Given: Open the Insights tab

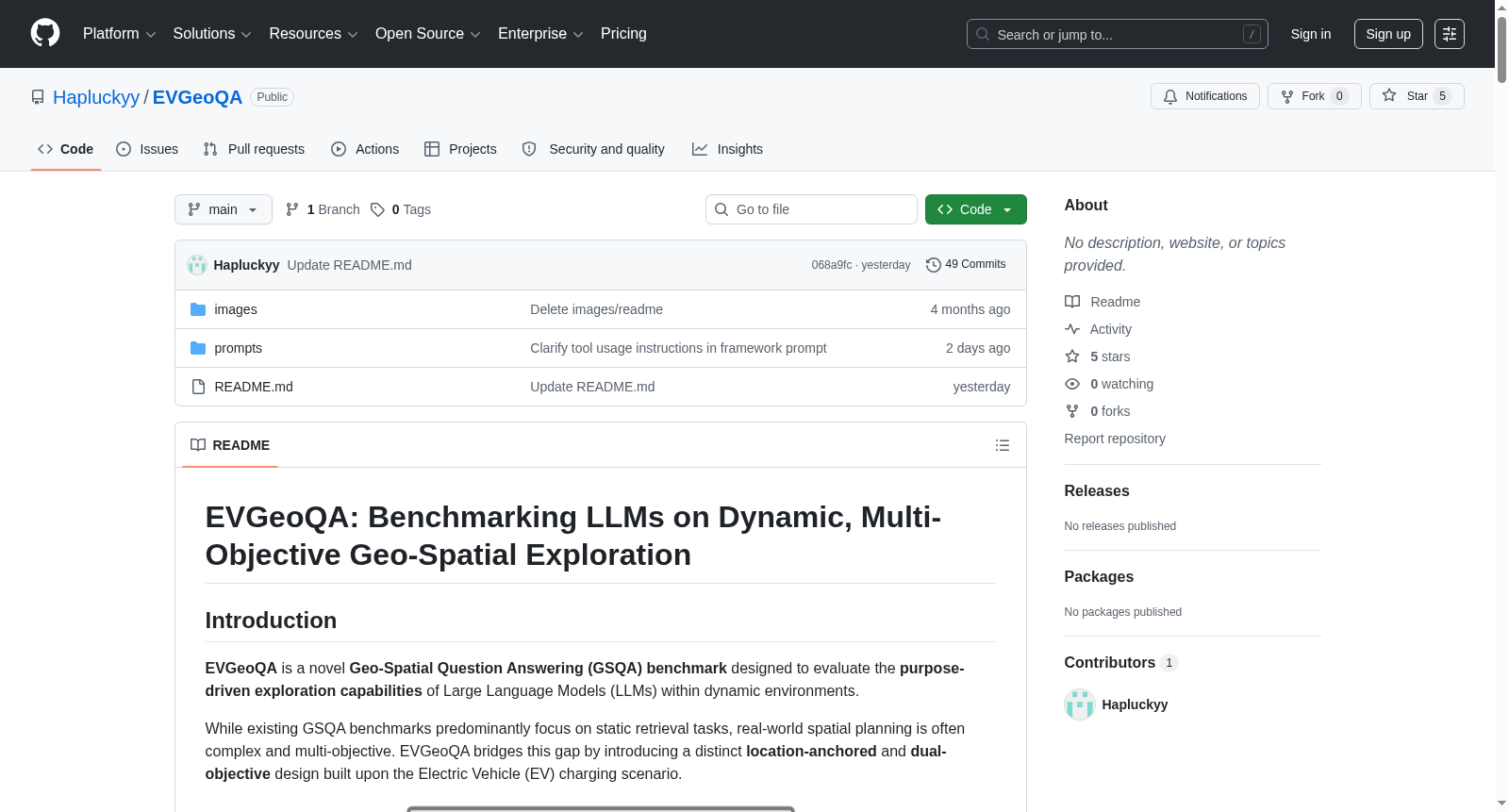Looking at the screenshot, I should (x=727, y=149).
